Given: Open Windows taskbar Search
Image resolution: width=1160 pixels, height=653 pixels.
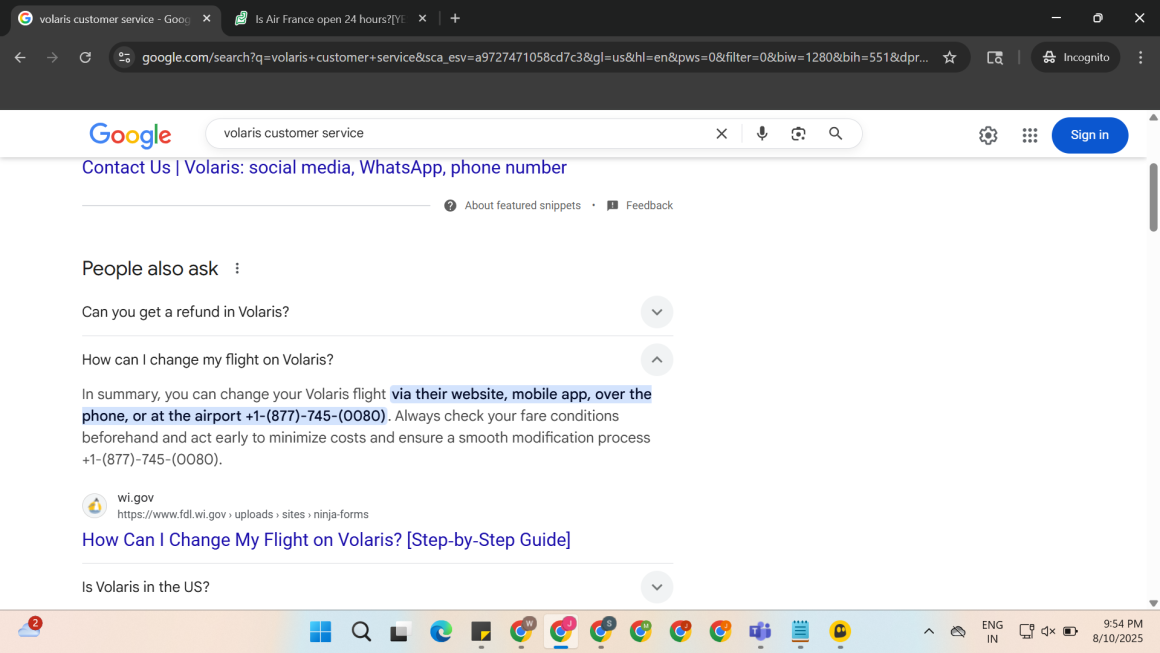Looking at the screenshot, I should 361,632.
